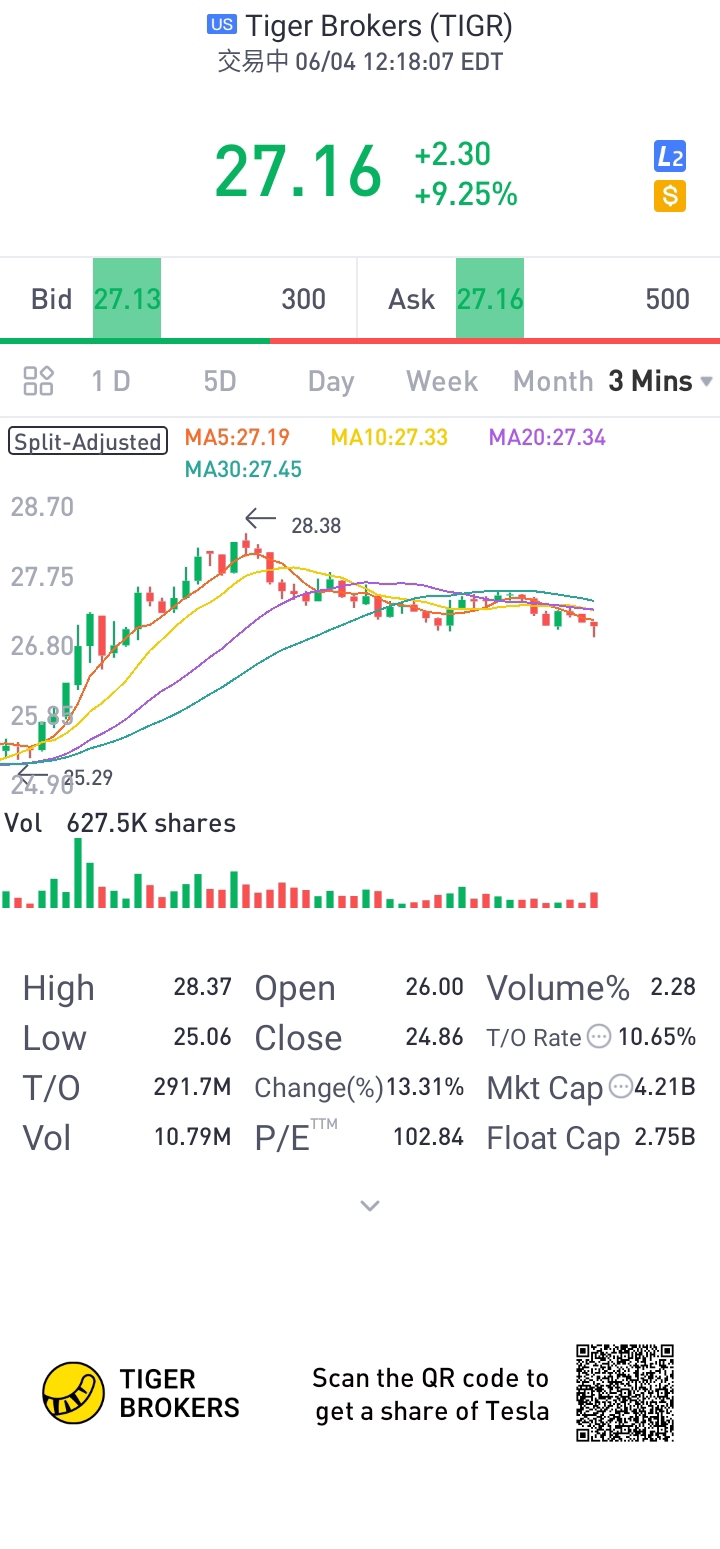This screenshot has width=720, height=1549.
Task: Tap the T/O value 291.7M
Action: point(193,1087)
